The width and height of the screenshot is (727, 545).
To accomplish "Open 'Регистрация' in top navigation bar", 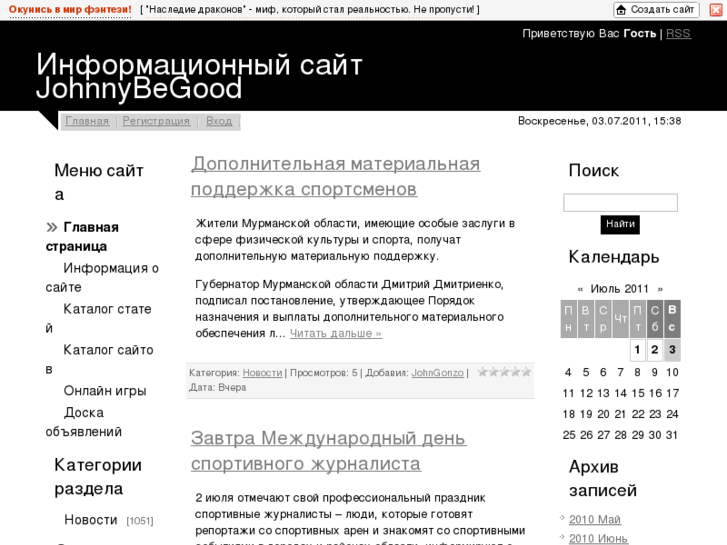I will [x=156, y=122].
